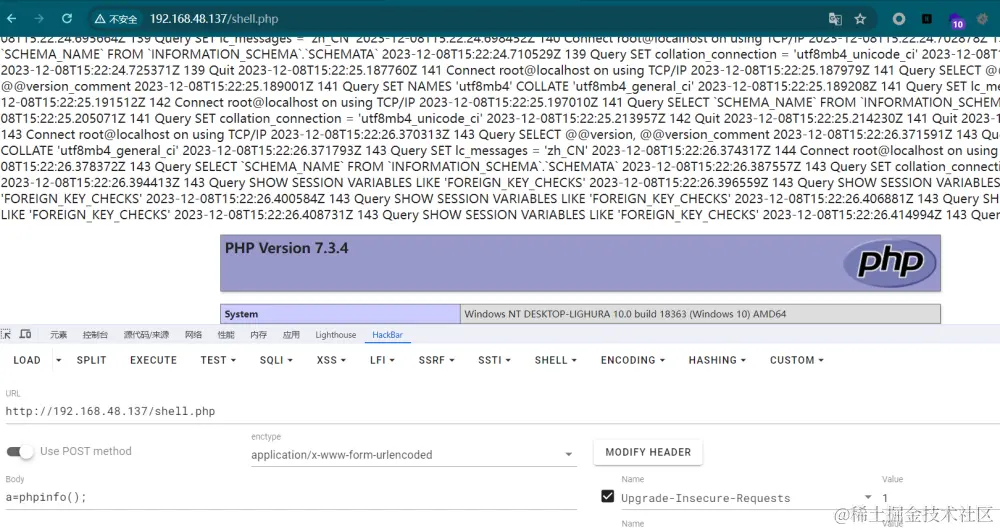Uncheck the Upgrade-Insecure-Requests header checkbox
The height and width of the screenshot is (531, 1000).
pyautogui.click(x=608, y=496)
